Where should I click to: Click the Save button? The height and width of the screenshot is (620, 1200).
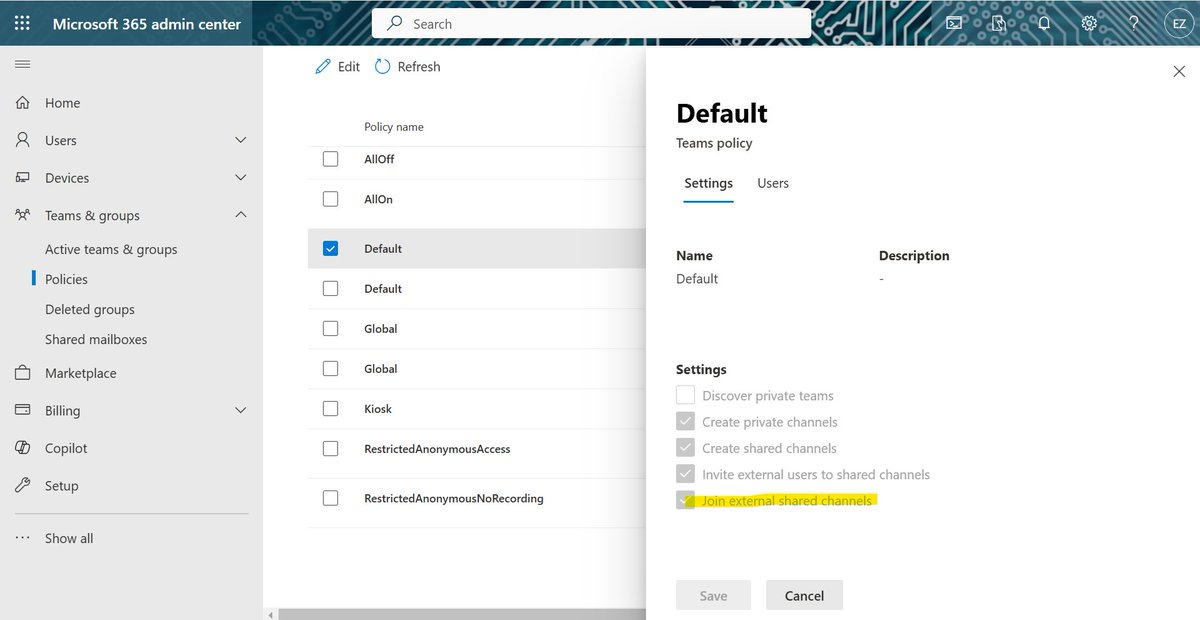713,595
